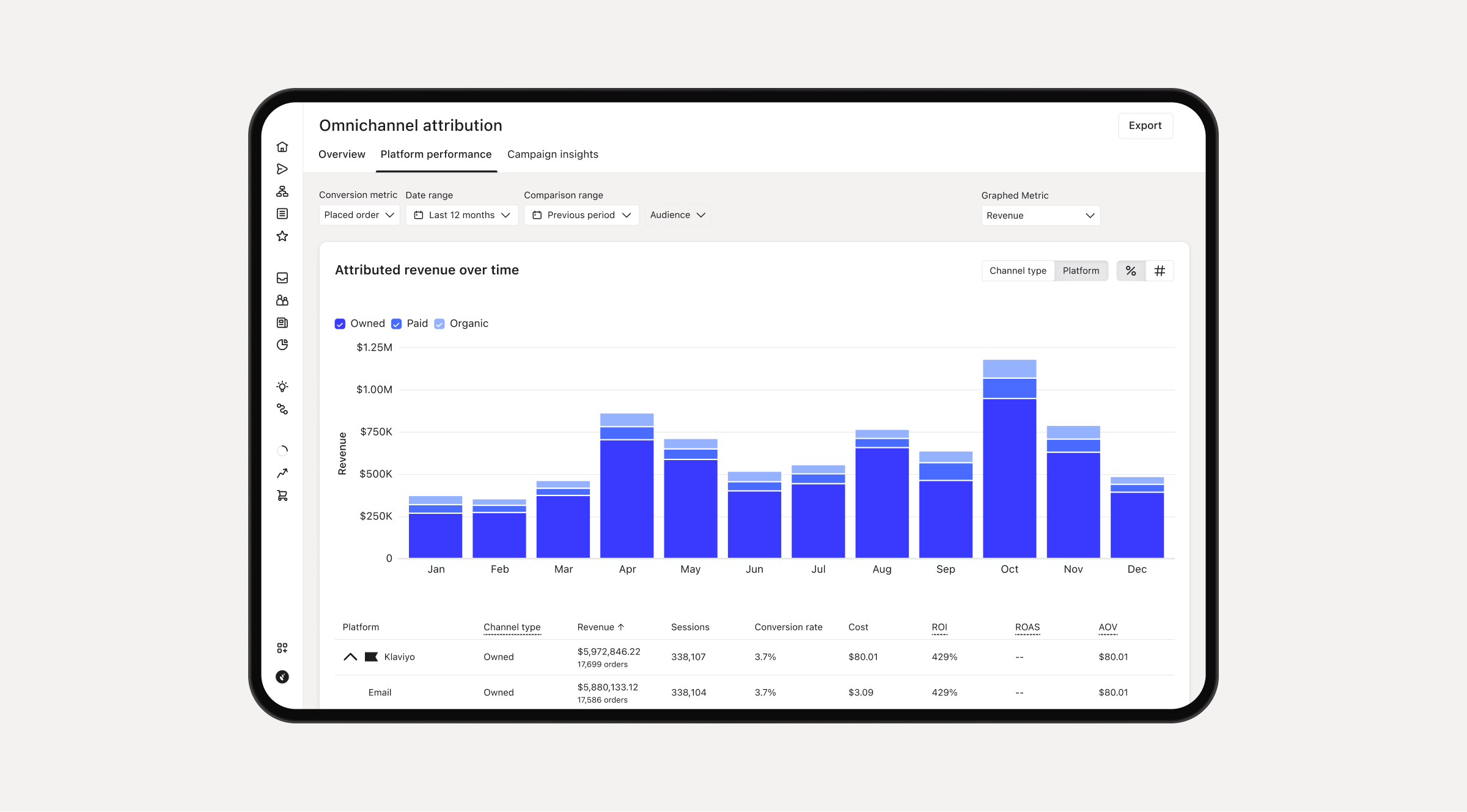
Task: Click the loading spinner sidebar icon
Action: (x=282, y=451)
